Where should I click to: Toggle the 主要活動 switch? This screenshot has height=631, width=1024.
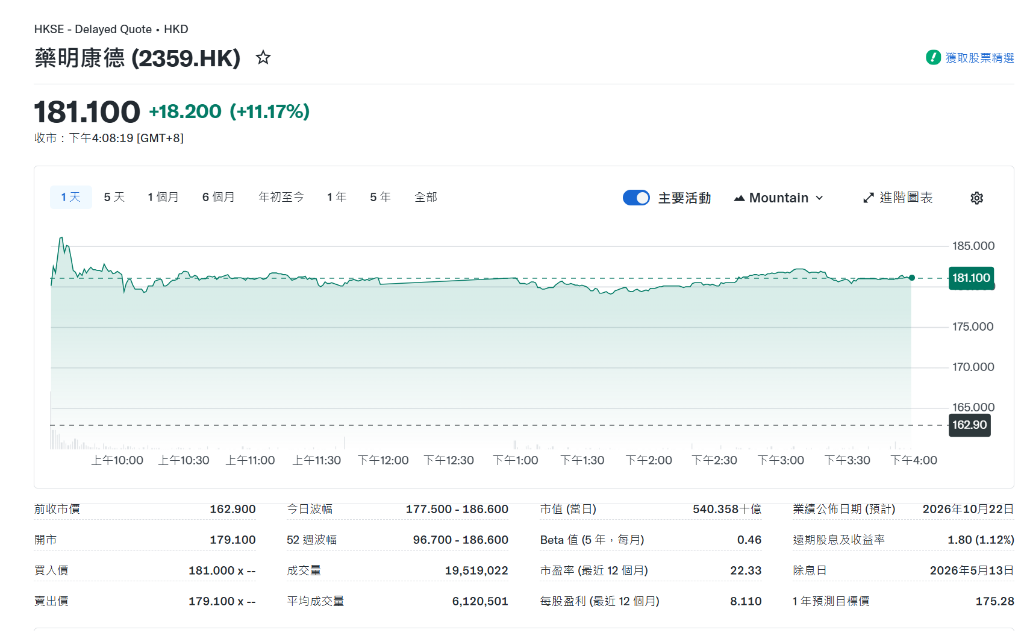tap(636, 197)
